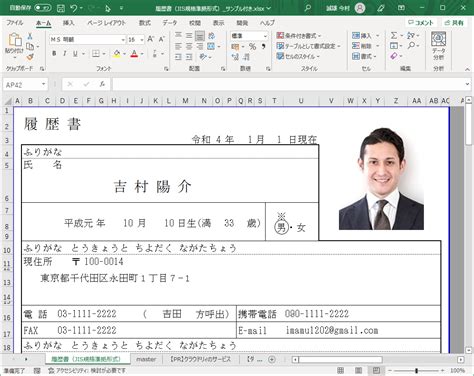Click inside the formula bar
This screenshot has width=474, height=376.
click(288, 84)
